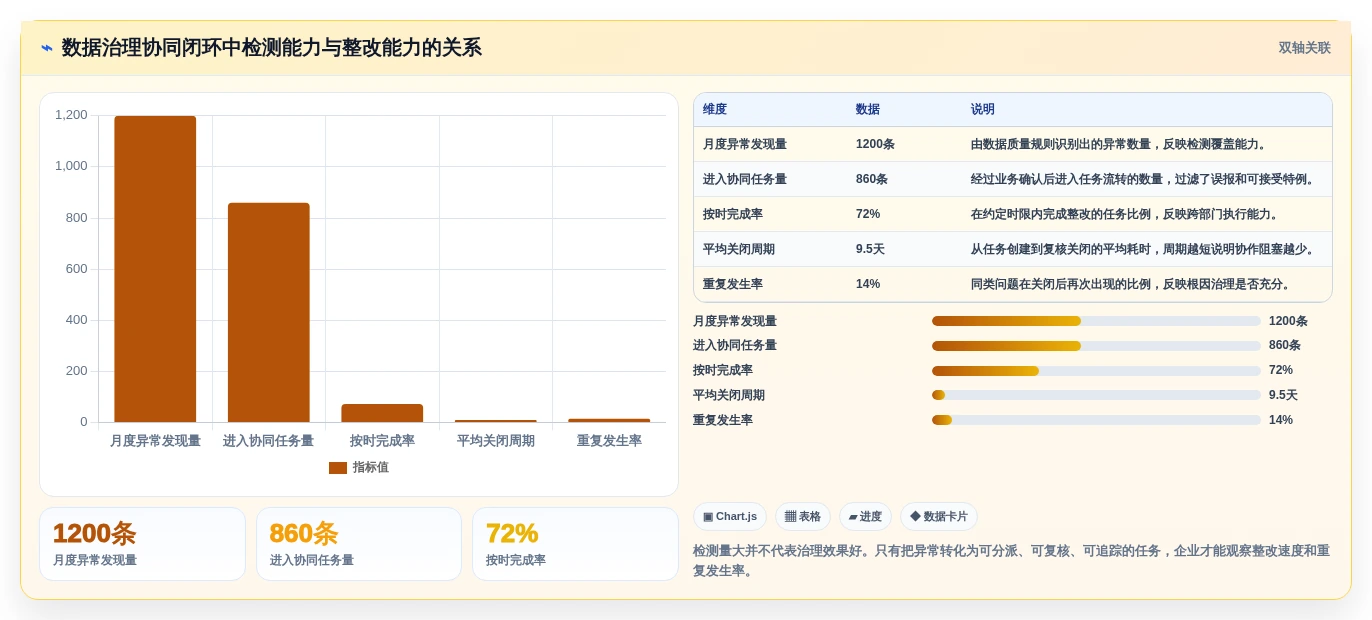Click table cell 按时完成率

733,214
